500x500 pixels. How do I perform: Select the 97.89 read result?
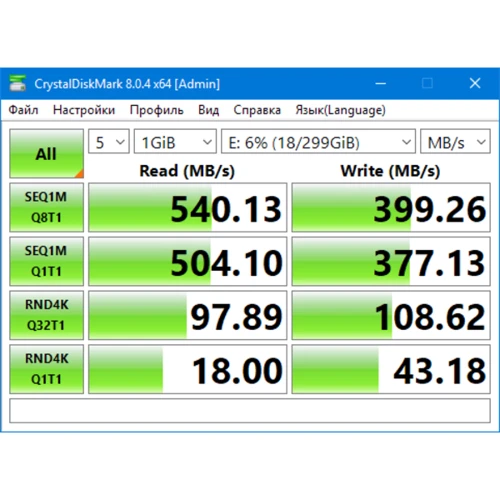(x=187, y=315)
